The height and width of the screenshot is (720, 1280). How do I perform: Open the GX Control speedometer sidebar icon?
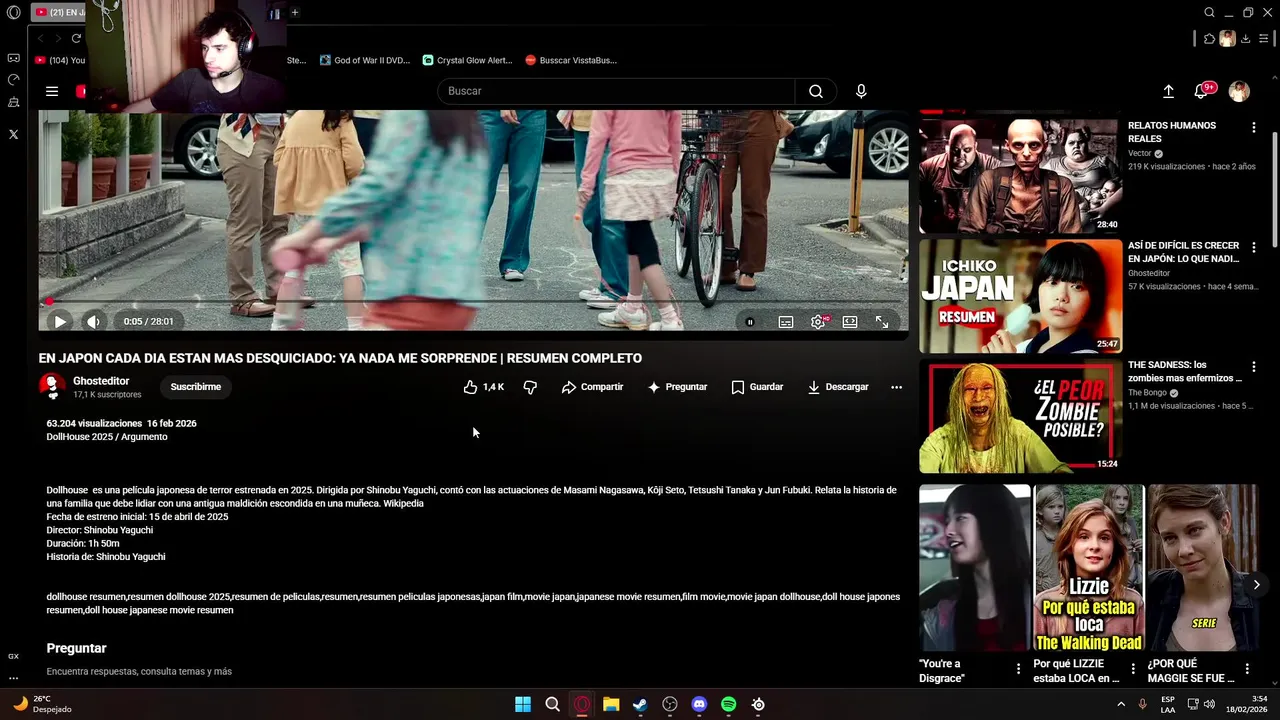point(13,79)
